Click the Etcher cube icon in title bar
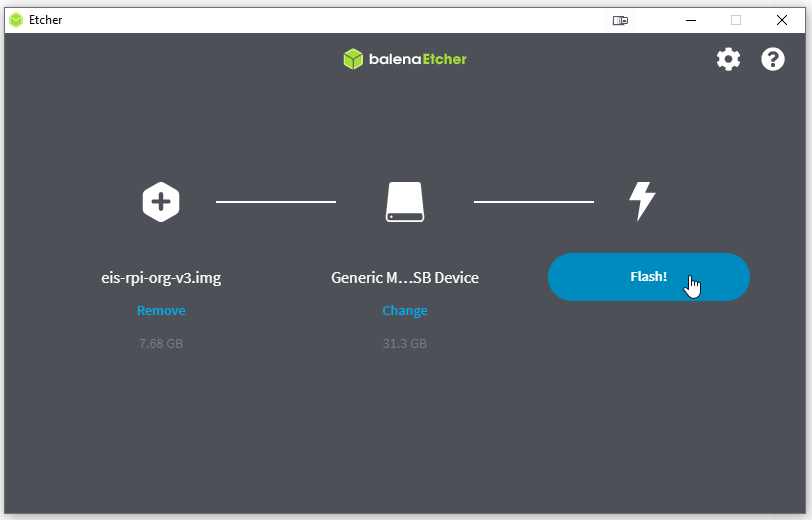The image size is (812, 520). tap(16, 20)
